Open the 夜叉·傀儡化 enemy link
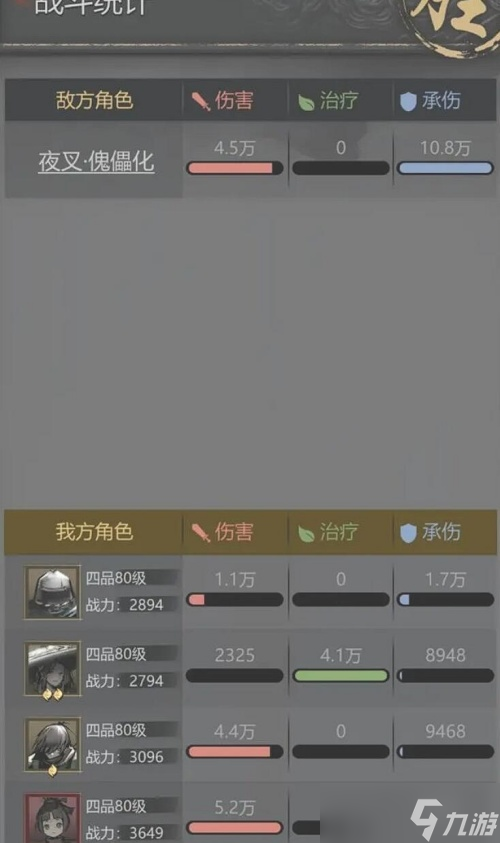 coord(96,161)
